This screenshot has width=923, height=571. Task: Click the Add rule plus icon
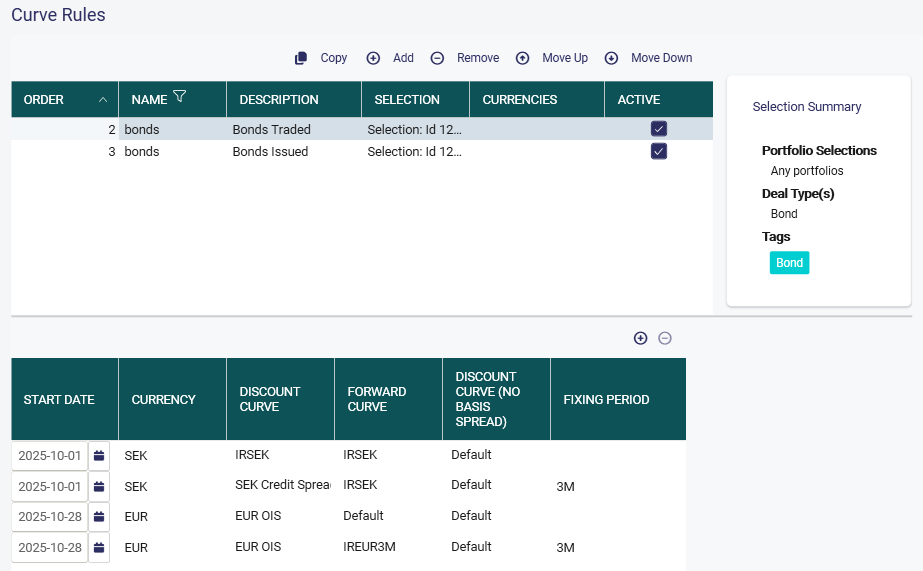tap(373, 58)
